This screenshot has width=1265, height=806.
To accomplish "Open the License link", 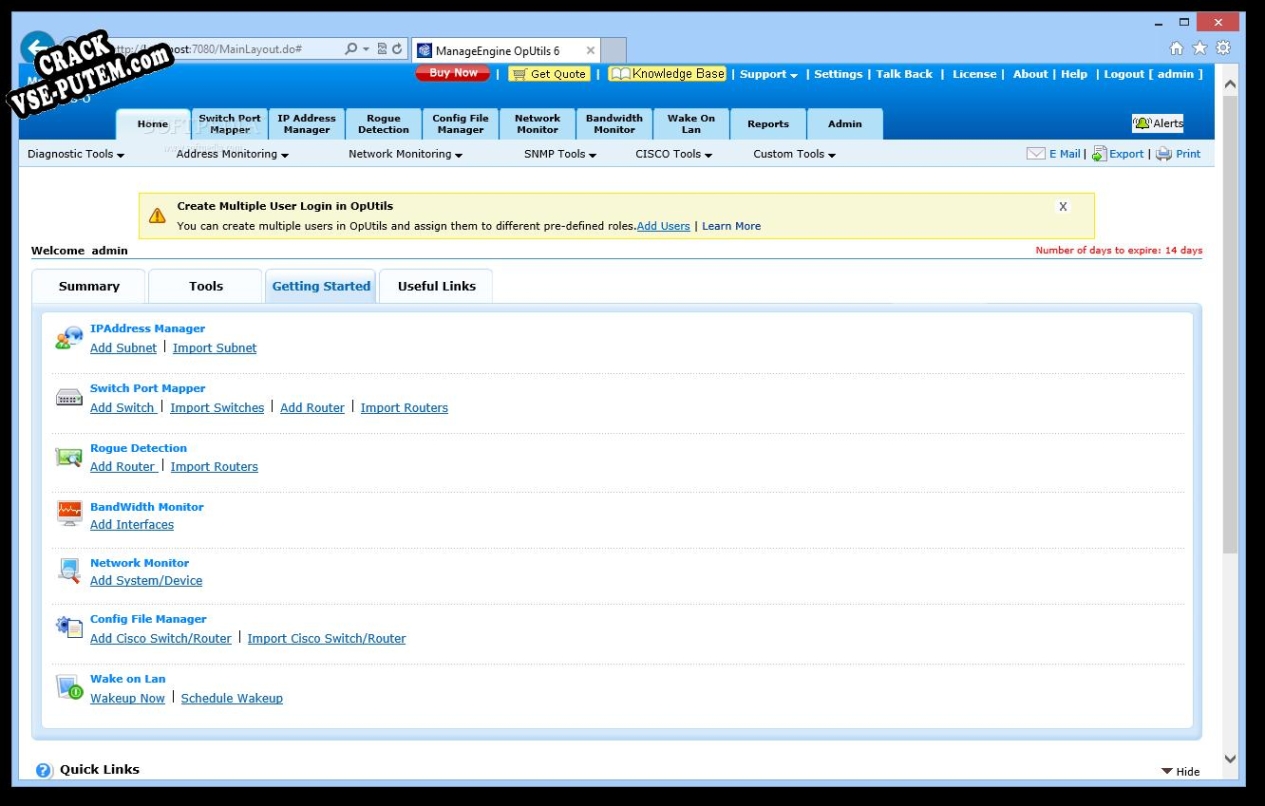I will click(974, 74).
